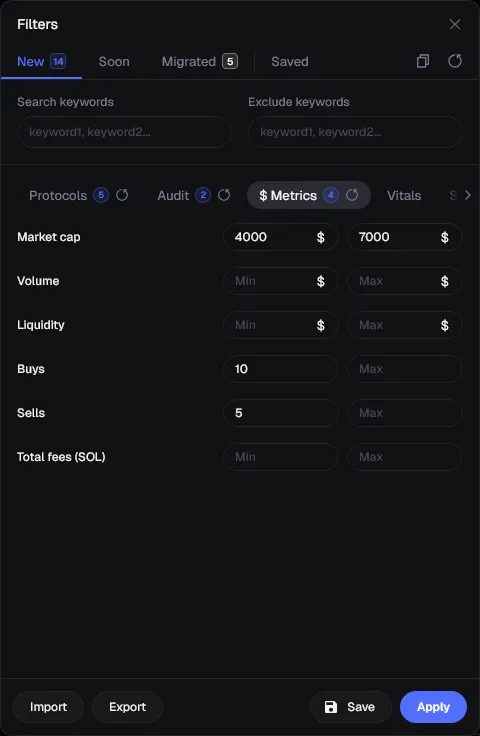This screenshot has width=480, height=736.
Task: Click the Total fees (SOL) max field
Action: (x=405, y=457)
